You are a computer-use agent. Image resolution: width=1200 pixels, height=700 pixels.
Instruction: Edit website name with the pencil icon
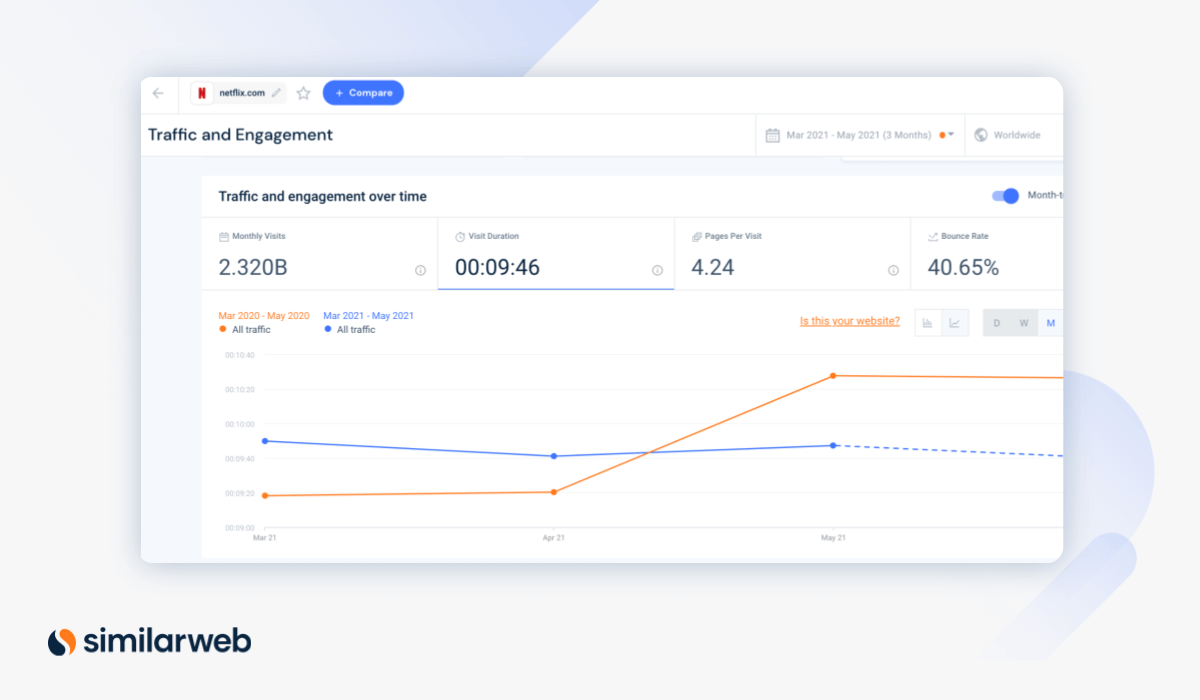point(275,93)
